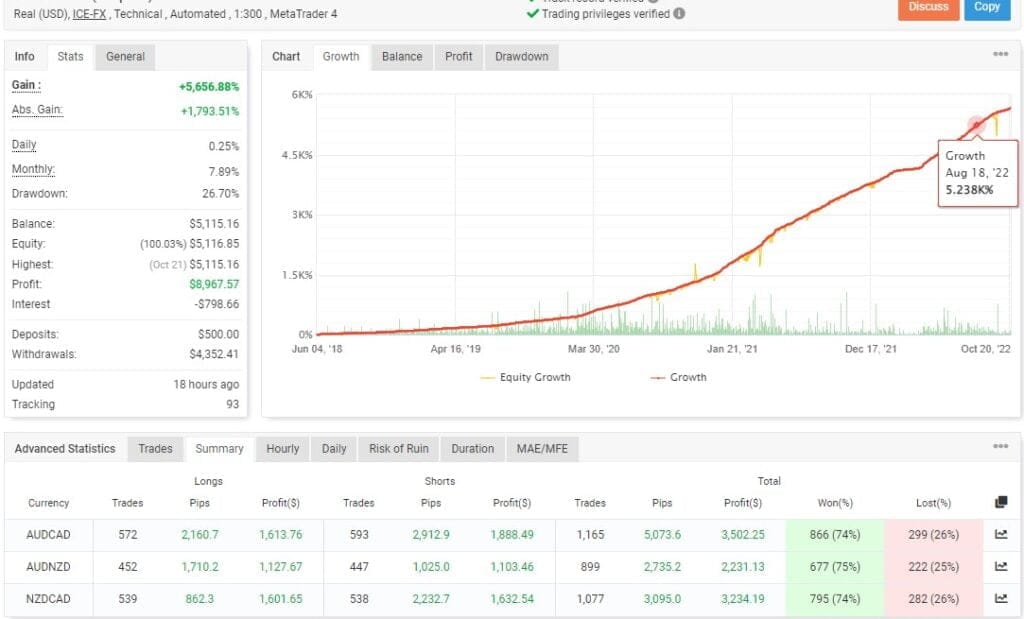
Task: Open the AUDNZD detail chart icon
Action: [x=998, y=567]
